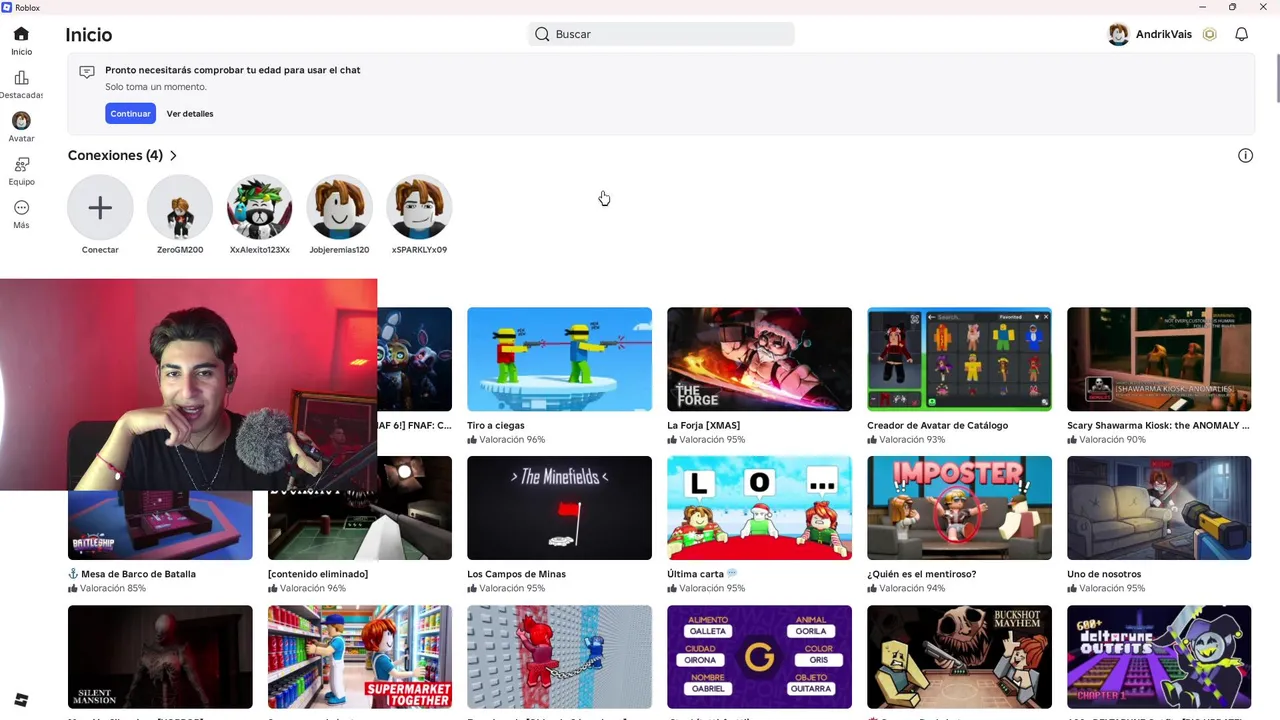Open the Última carta game thumbnail
Image resolution: width=1280 pixels, height=720 pixels.
coord(759,508)
